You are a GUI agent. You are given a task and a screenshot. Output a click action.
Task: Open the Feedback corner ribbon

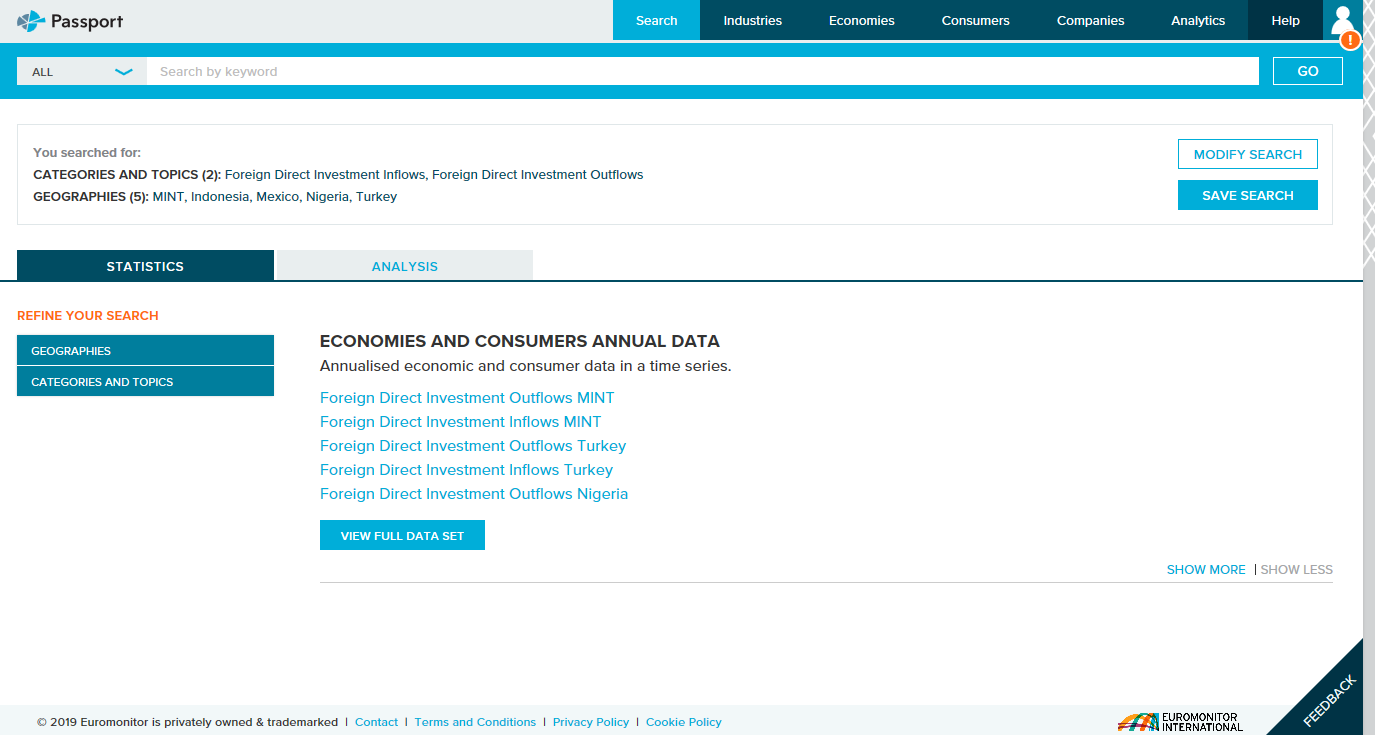[1327, 699]
